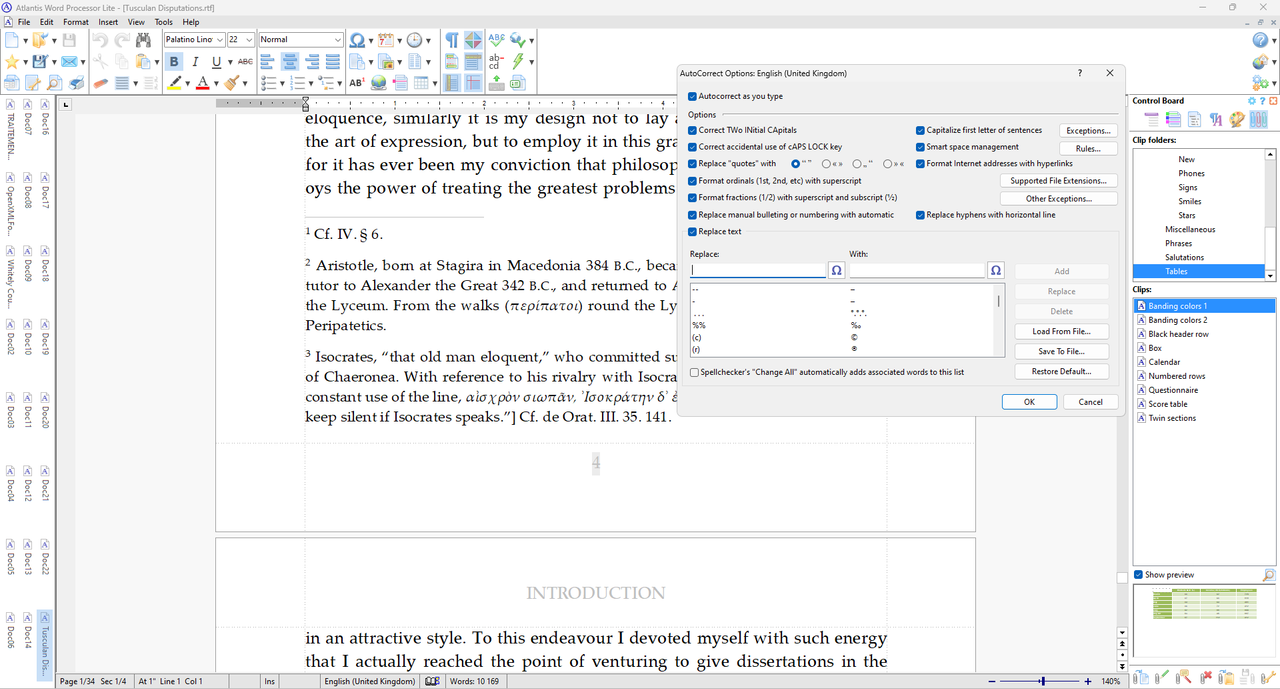Image resolution: width=1280 pixels, height=689 pixels.
Task: Click the printer icon in toolbar
Action: 76,83
